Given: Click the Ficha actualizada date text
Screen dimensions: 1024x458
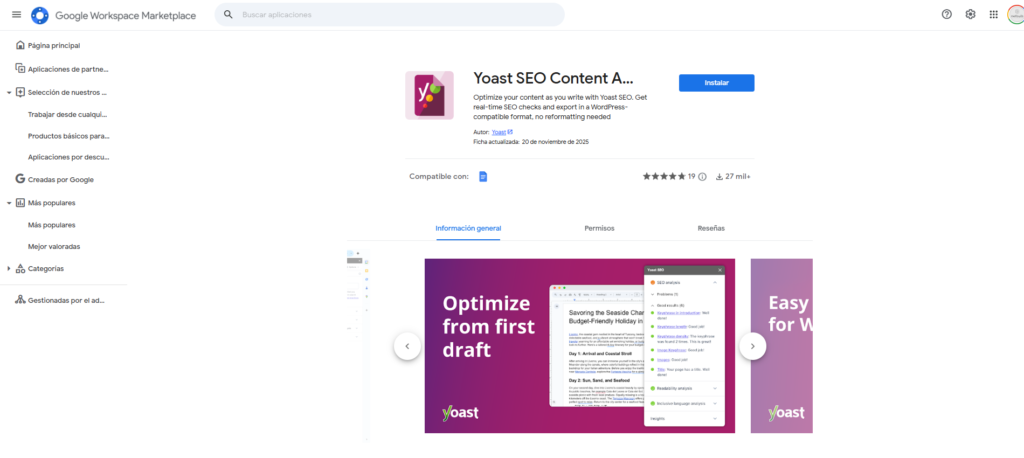Looking at the screenshot, I should click(x=531, y=142).
